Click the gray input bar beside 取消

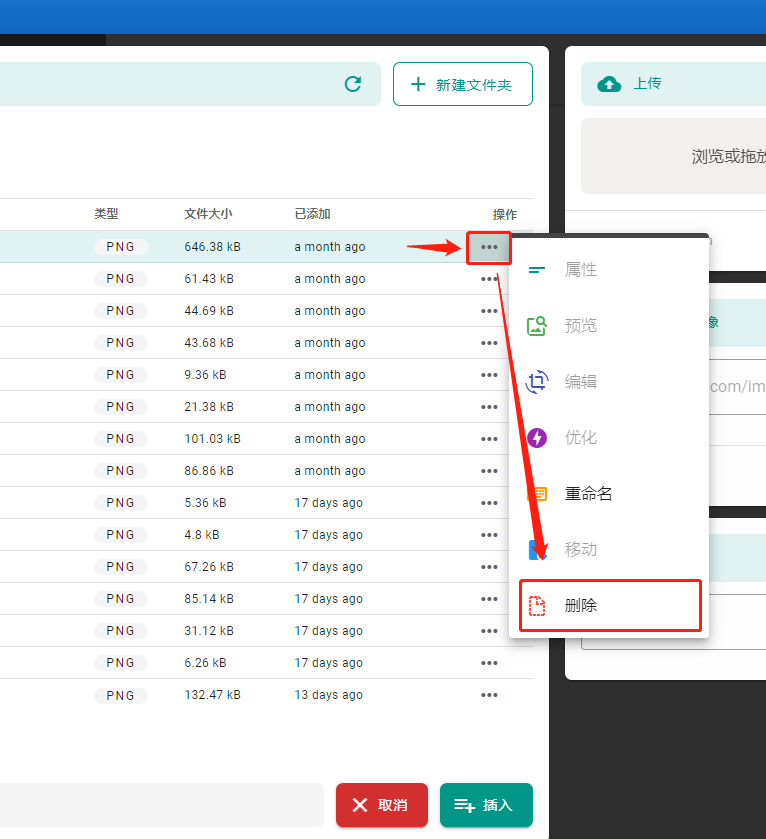pos(162,805)
